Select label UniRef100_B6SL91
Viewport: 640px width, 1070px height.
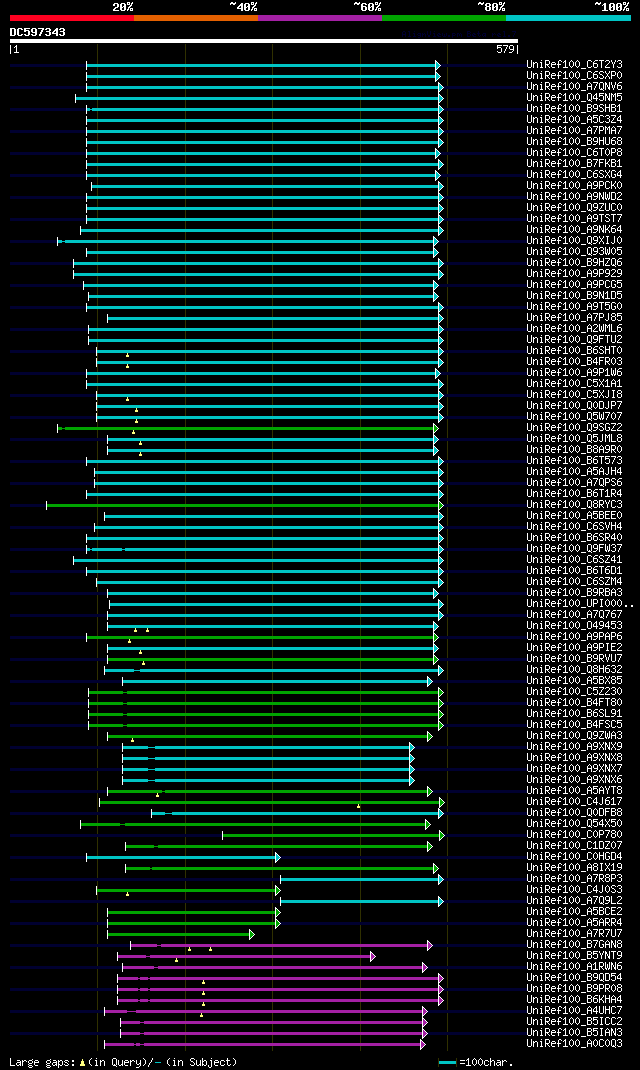574,714
